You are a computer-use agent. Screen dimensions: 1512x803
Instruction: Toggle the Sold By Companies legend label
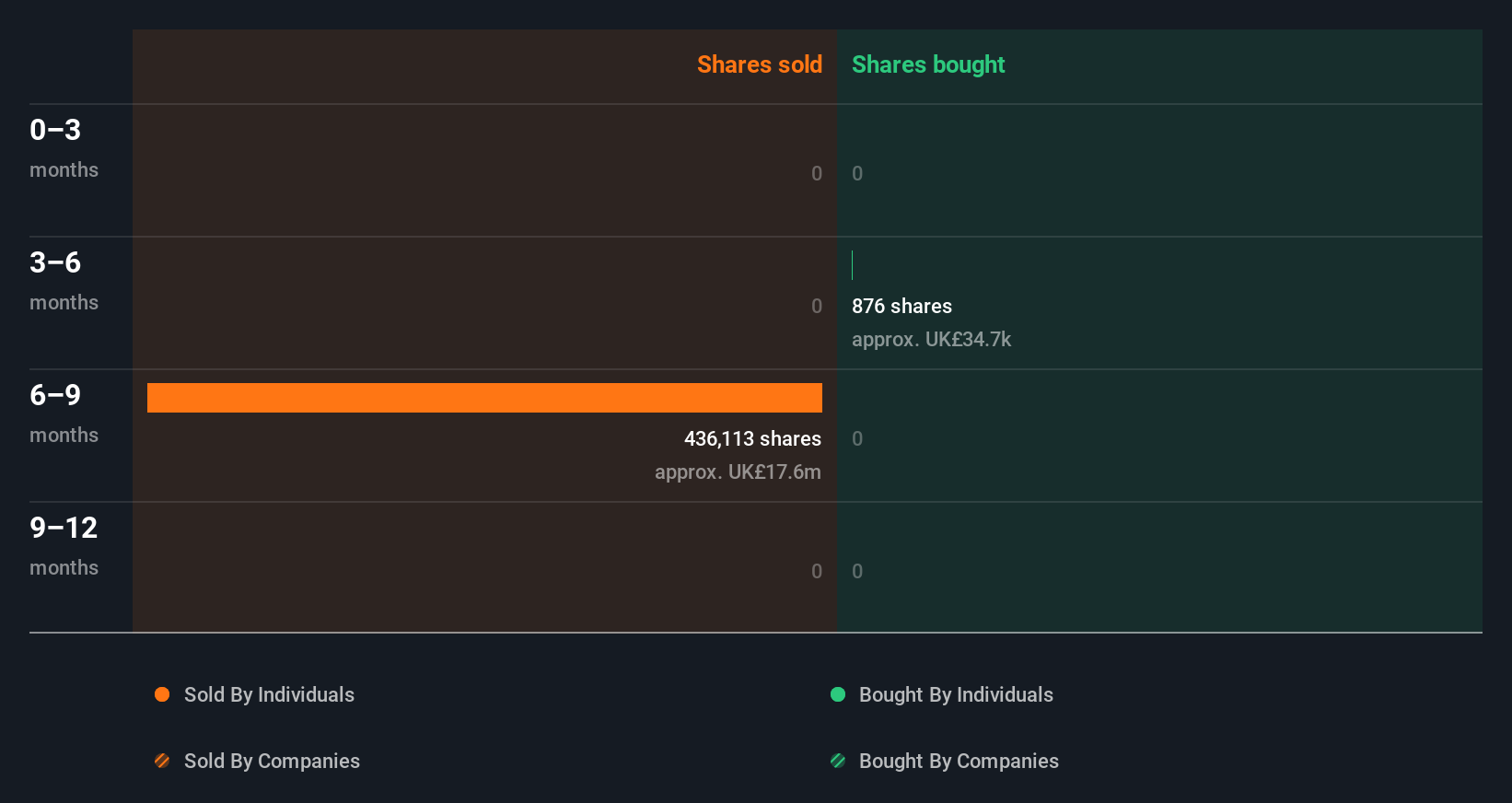(272, 761)
